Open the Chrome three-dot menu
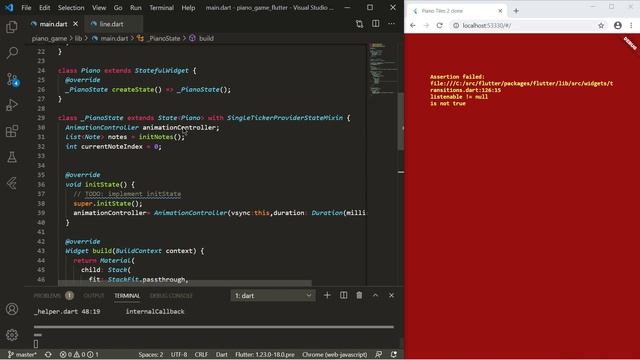 pyautogui.click(x=631, y=25)
